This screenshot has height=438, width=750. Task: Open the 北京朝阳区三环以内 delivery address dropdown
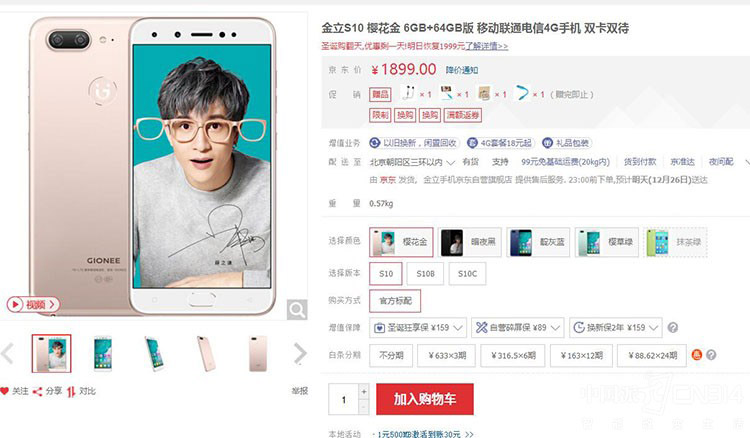coord(412,162)
